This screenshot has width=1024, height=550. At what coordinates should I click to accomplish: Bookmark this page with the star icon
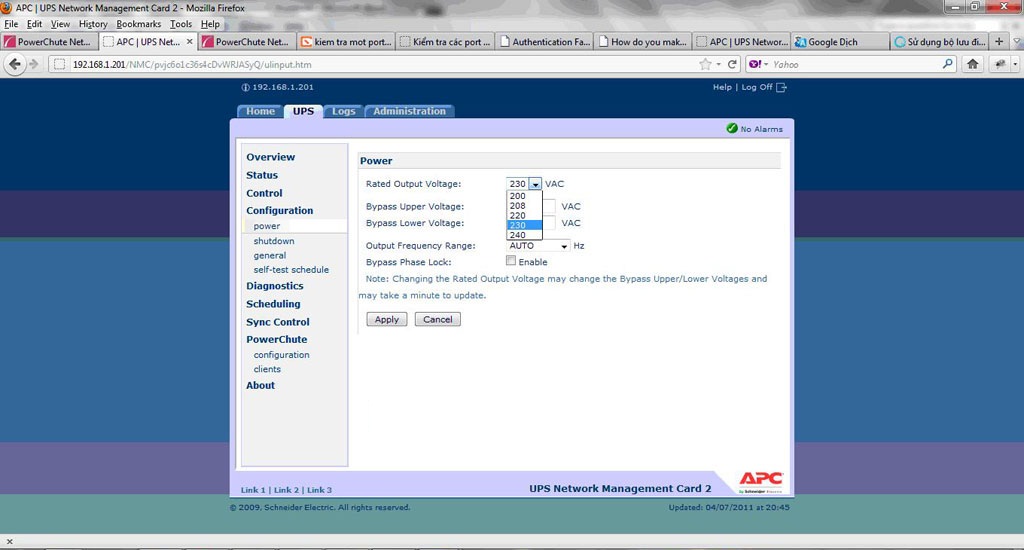705,64
